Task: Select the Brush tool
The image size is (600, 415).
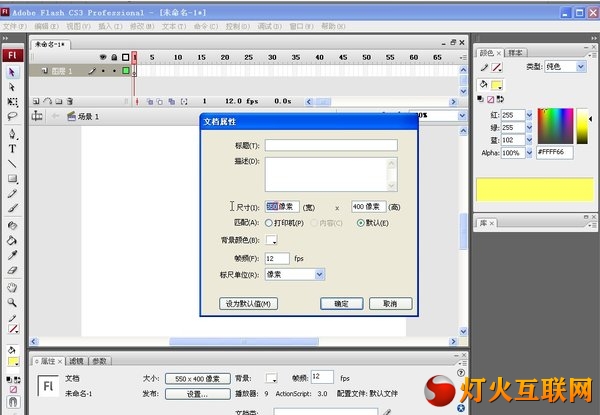Action: pyautogui.click(x=12, y=208)
